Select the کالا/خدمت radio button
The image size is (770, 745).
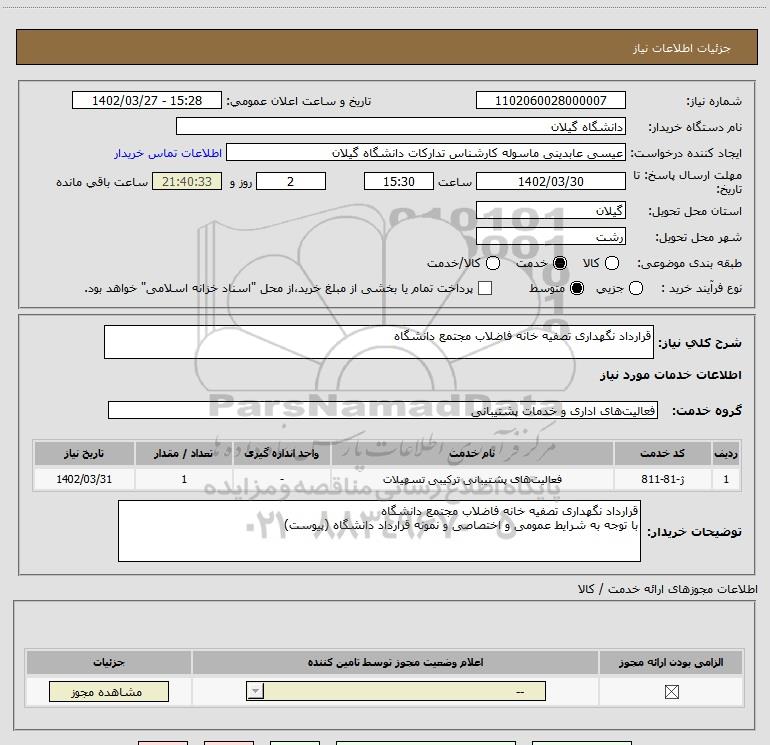(x=493, y=263)
